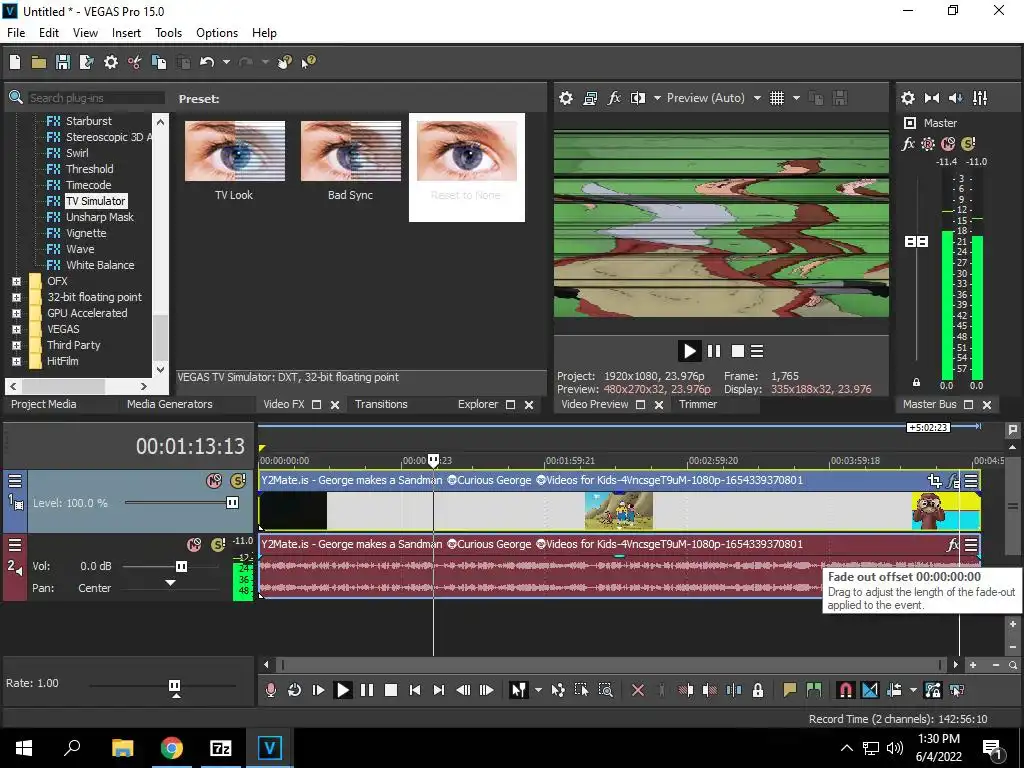Copy using the toolbar copy icon

click(x=159, y=62)
